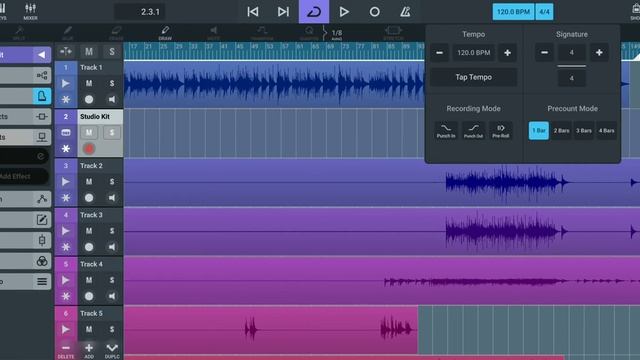
Task: Click the 4/4 time signature button
Action: click(544, 12)
